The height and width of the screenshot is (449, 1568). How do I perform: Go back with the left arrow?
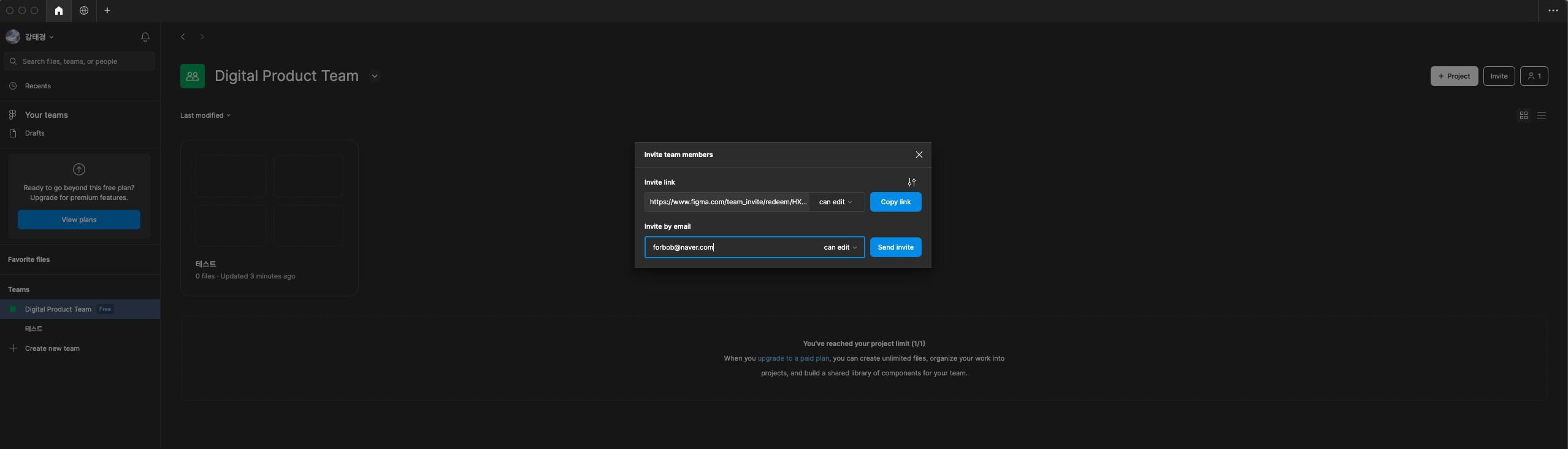tap(183, 37)
